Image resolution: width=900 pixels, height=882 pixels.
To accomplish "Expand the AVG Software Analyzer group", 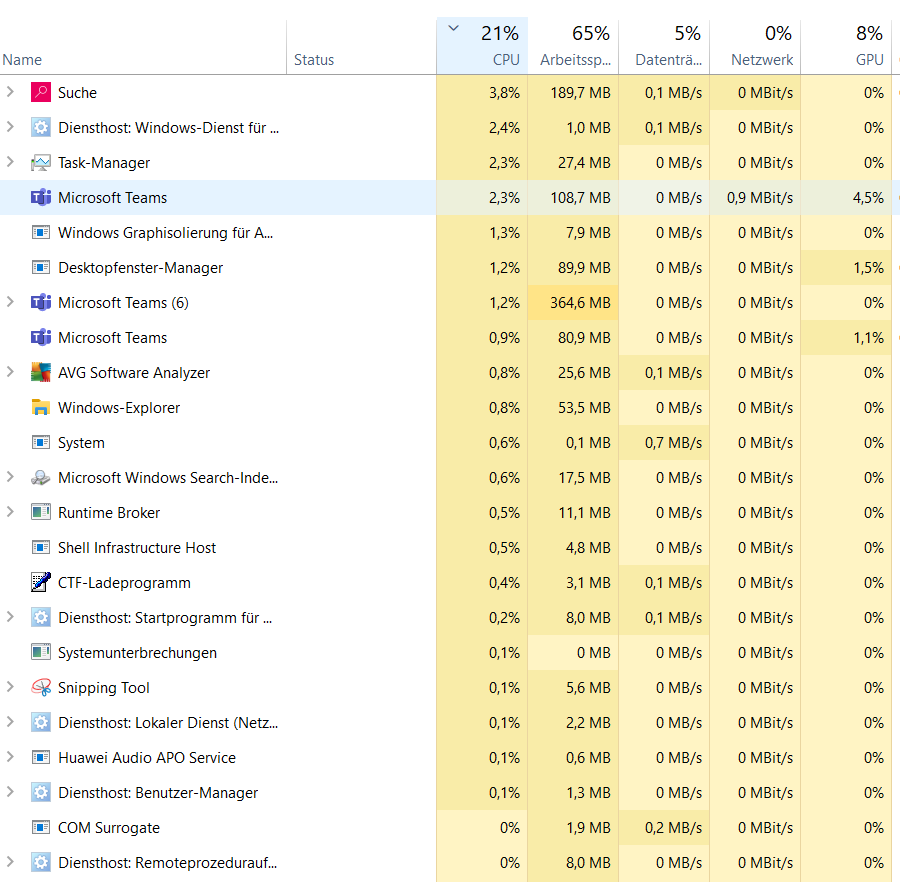I will coord(10,372).
